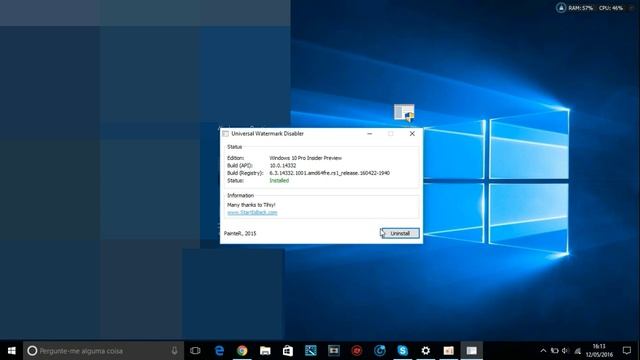Open Skype from the taskbar
Viewport: 640px width, 360px height.
402,351
